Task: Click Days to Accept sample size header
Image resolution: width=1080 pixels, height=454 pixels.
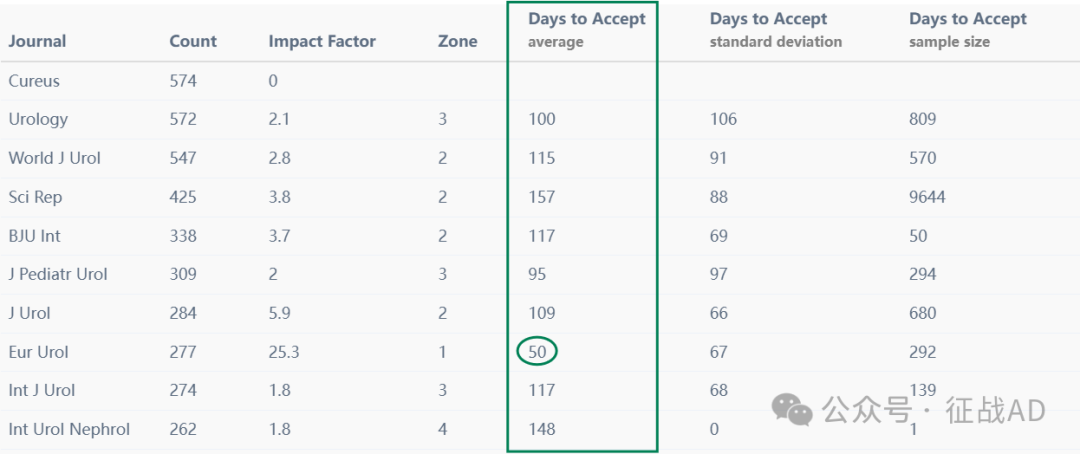Action: 968,30
